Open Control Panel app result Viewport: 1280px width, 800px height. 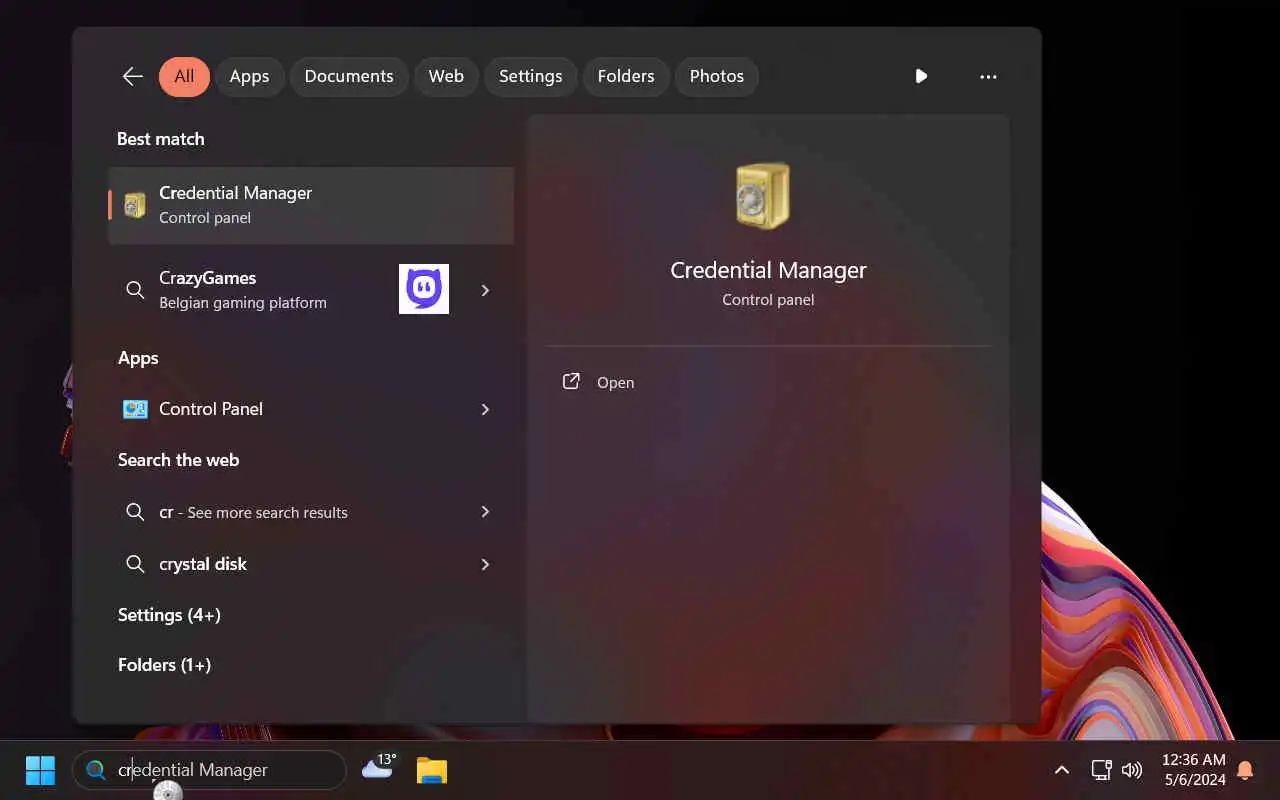311,409
